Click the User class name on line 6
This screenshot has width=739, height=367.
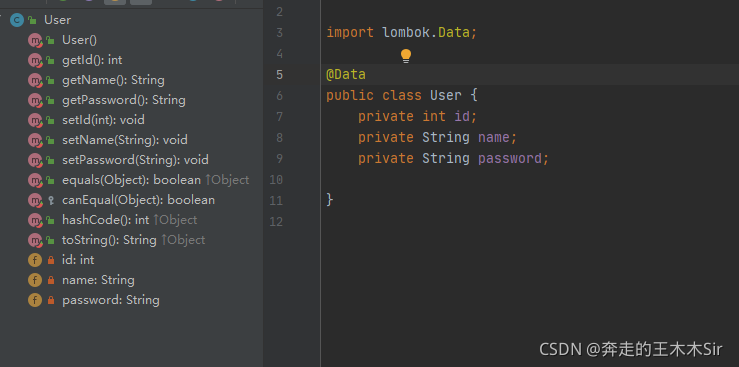coord(446,96)
